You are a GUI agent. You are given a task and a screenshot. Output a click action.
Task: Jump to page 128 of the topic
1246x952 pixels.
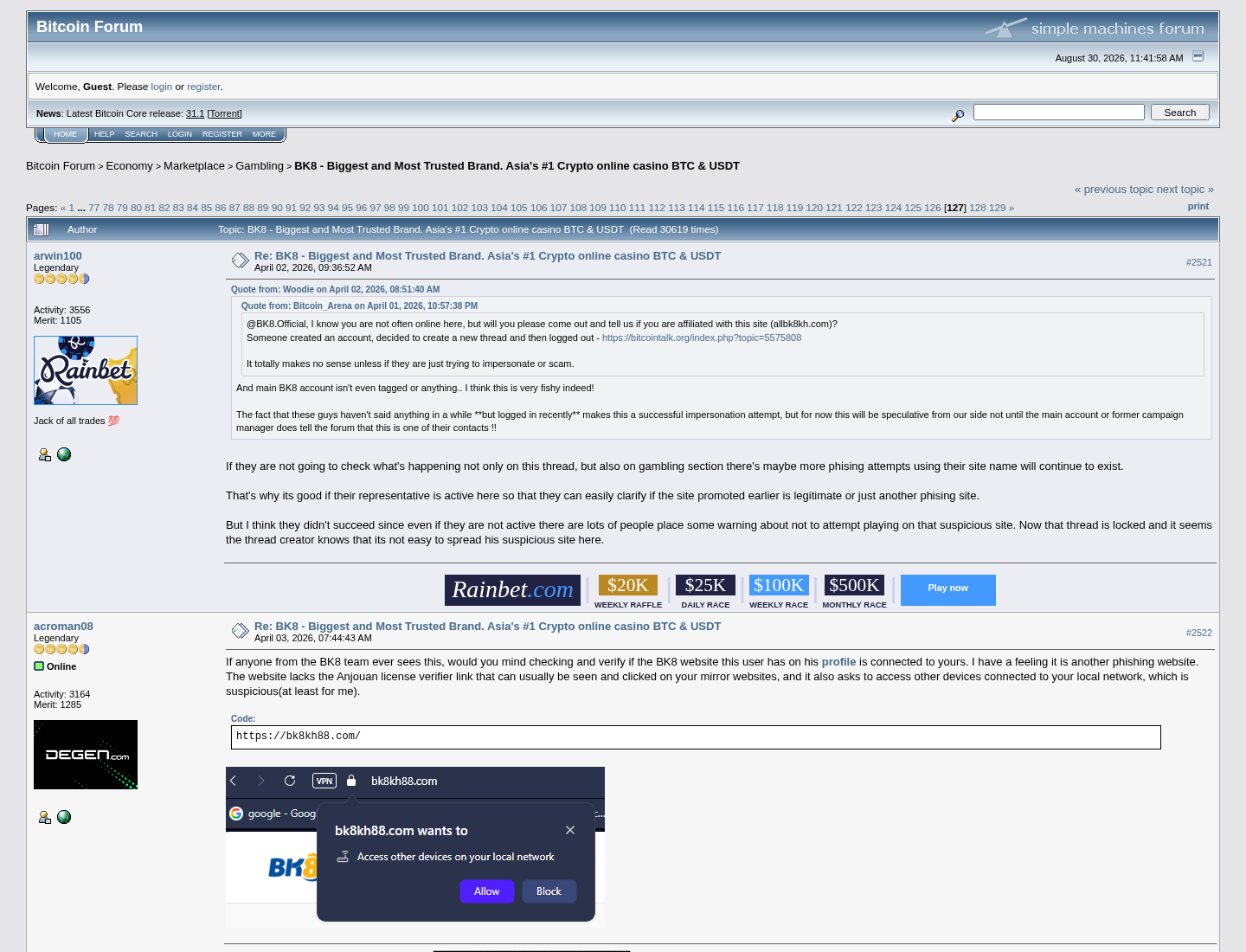978,208
